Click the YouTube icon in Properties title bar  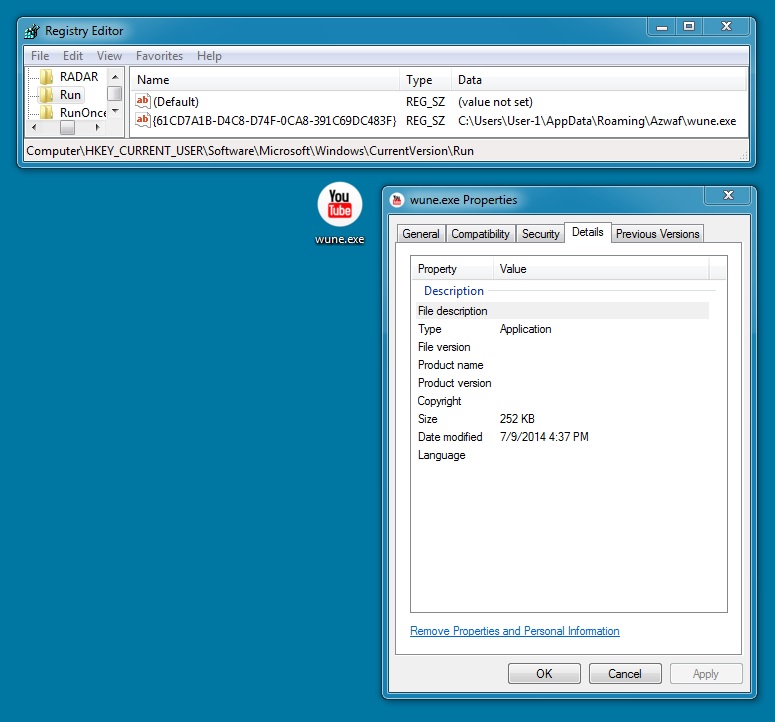coord(396,200)
